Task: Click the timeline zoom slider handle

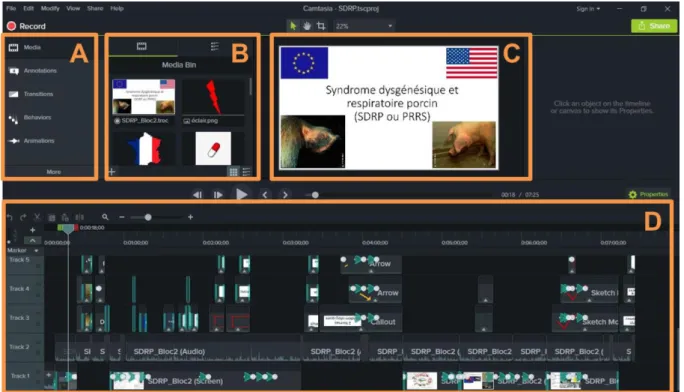Action: [x=148, y=217]
